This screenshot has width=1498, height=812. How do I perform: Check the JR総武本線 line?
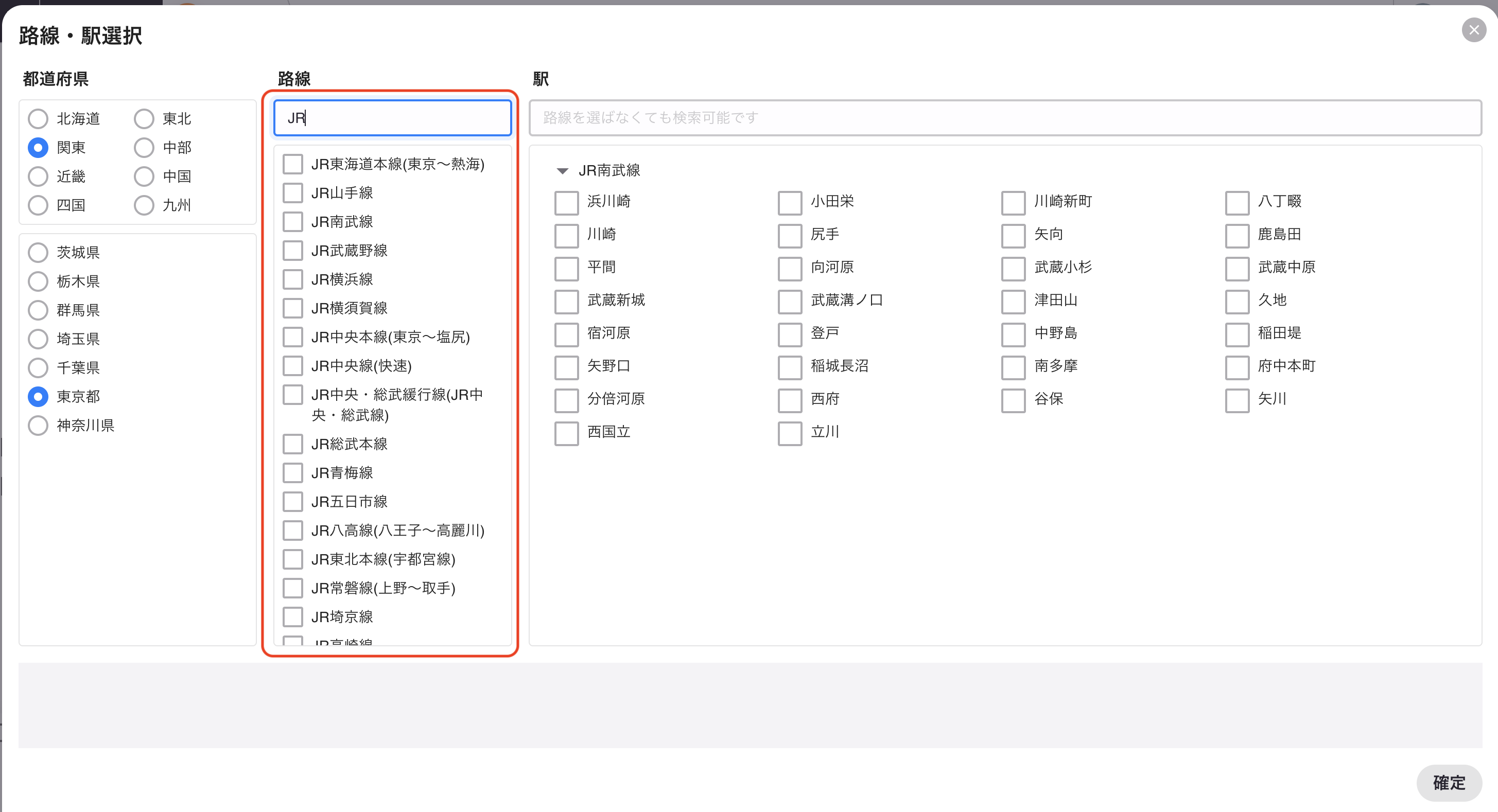click(292, 444)
